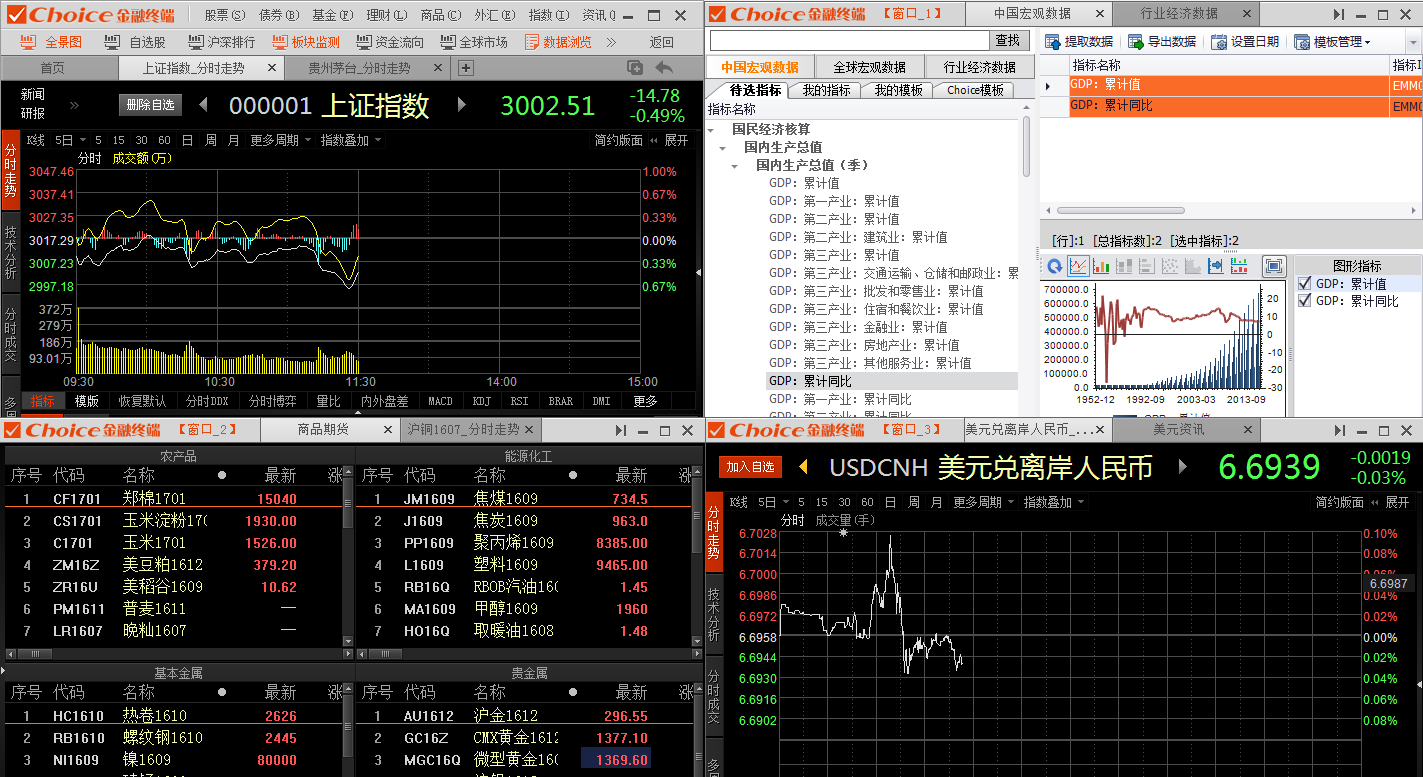1423x777 pixels.
Task: Switch 上证指数 chart to 简约版面
Action: [619, 140]
